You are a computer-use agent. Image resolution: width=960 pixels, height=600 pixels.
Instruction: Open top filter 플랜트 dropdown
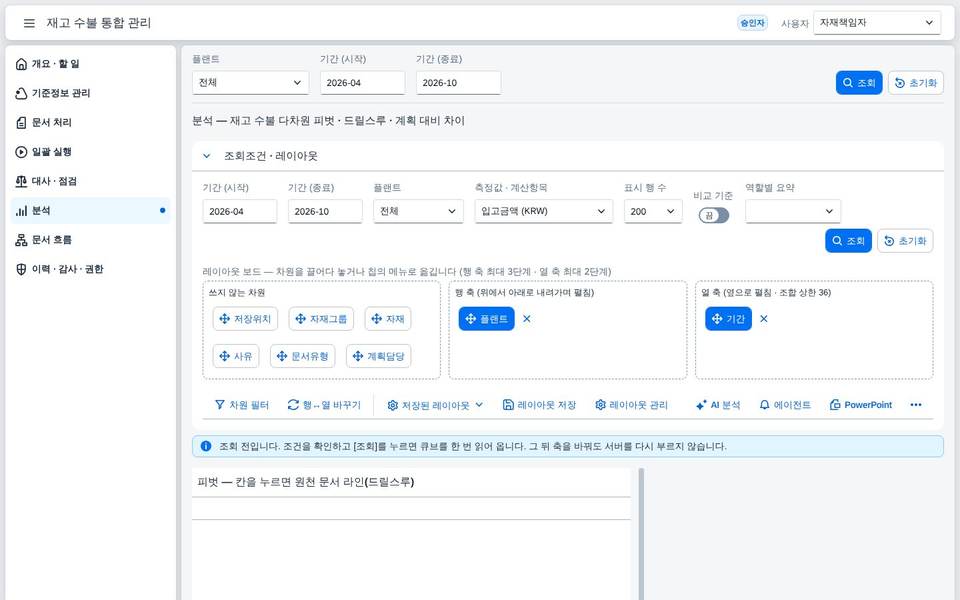(250, 83)
